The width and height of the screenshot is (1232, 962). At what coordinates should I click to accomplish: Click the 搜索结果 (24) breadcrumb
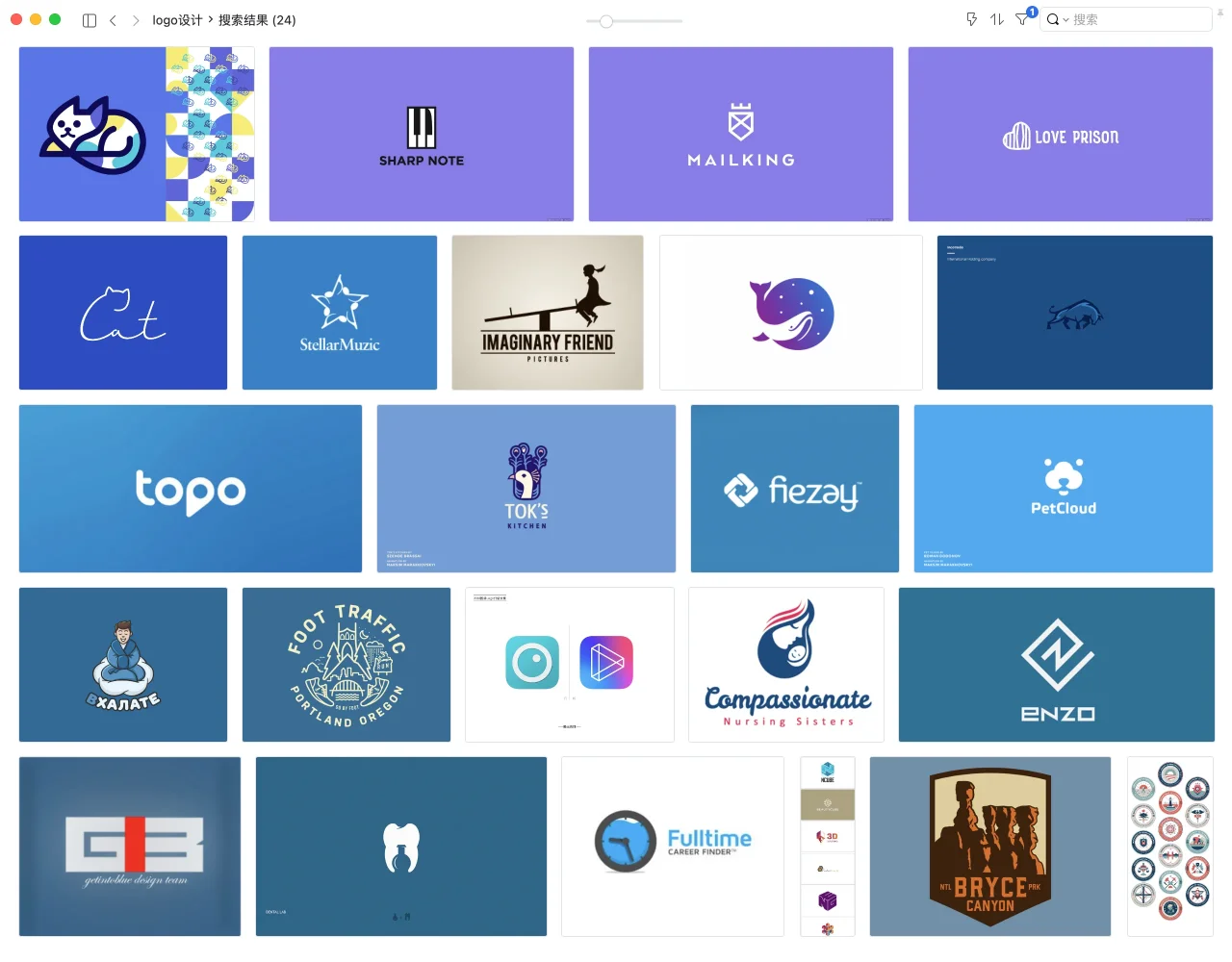257,20
